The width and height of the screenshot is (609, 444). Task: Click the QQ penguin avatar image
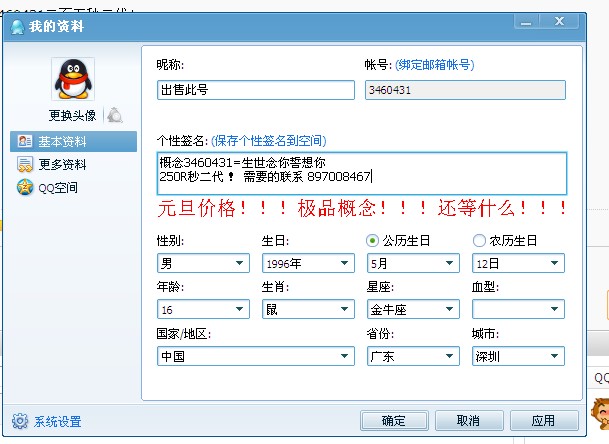coord(73,79)
